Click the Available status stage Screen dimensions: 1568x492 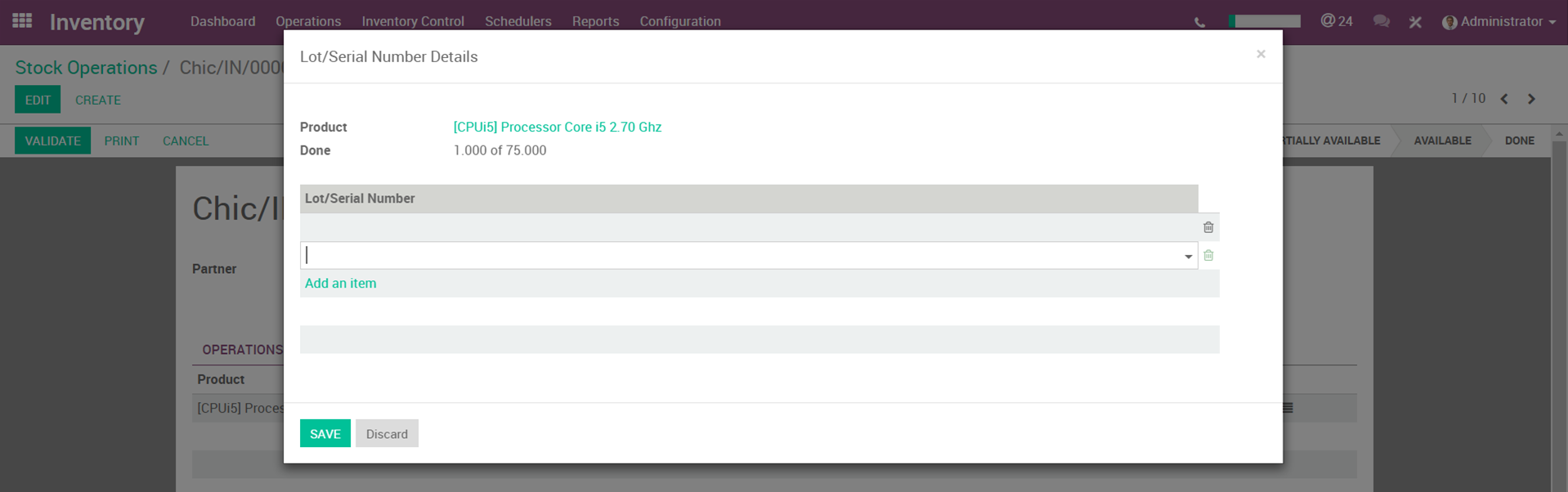pos(1442,141)
